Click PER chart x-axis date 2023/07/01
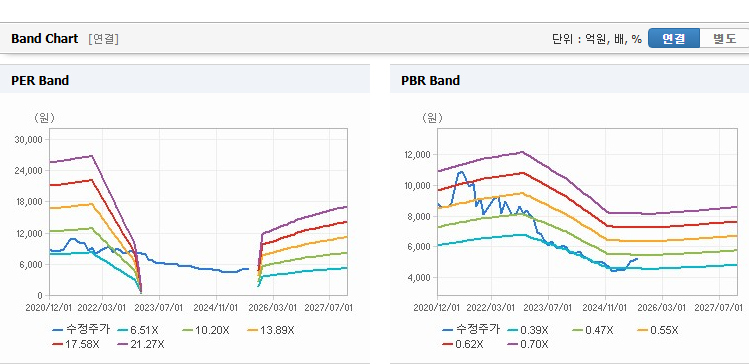This screenshot has height=364, width=749. 159,307
